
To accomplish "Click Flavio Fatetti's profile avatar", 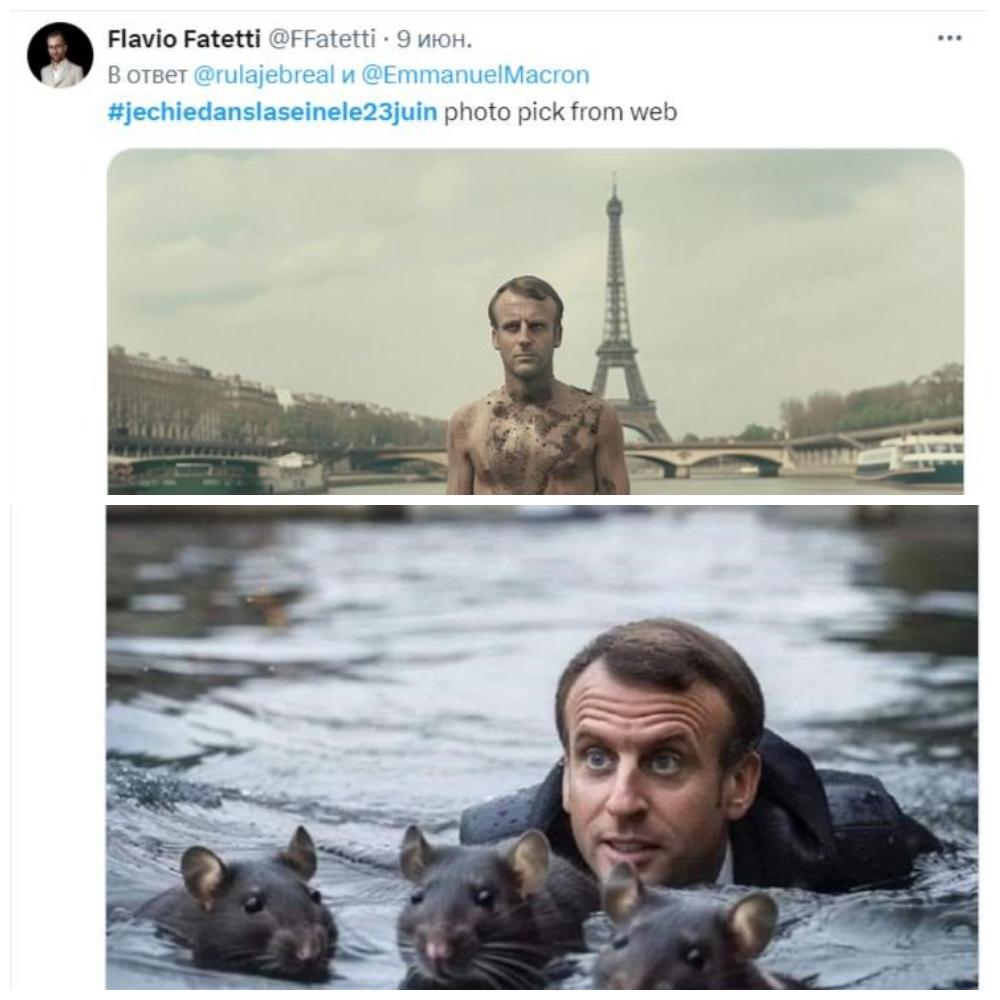I will [60, 55].
